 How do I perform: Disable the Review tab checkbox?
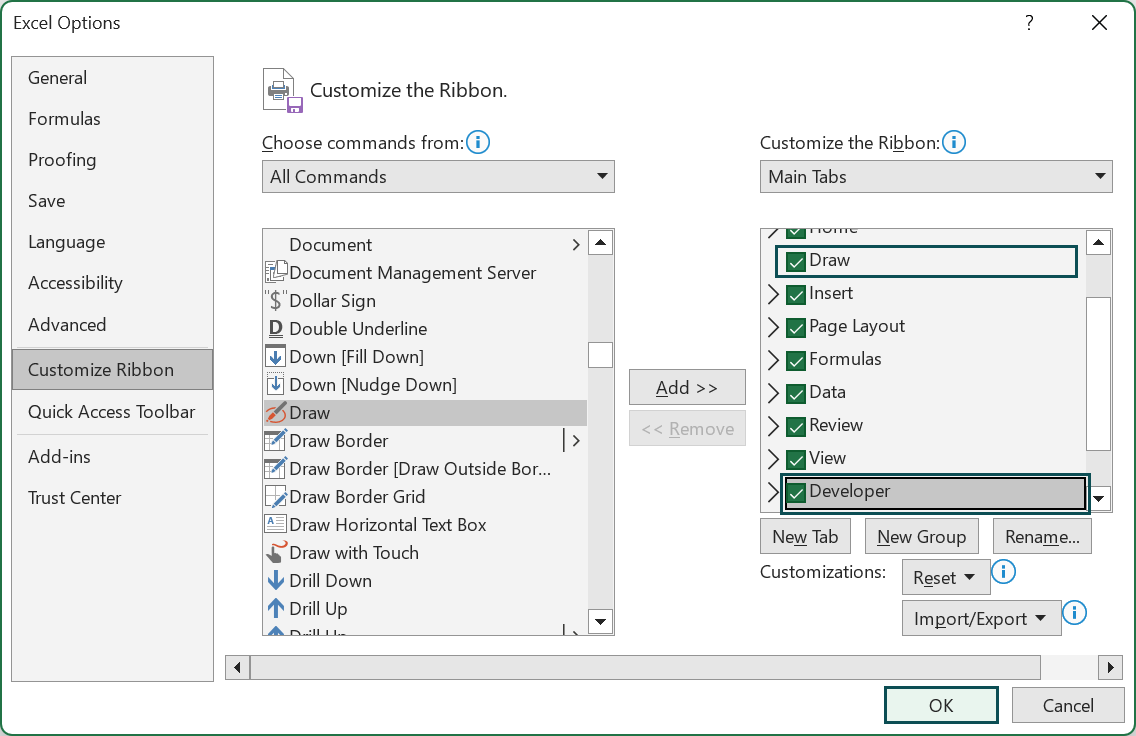point(796,427)
